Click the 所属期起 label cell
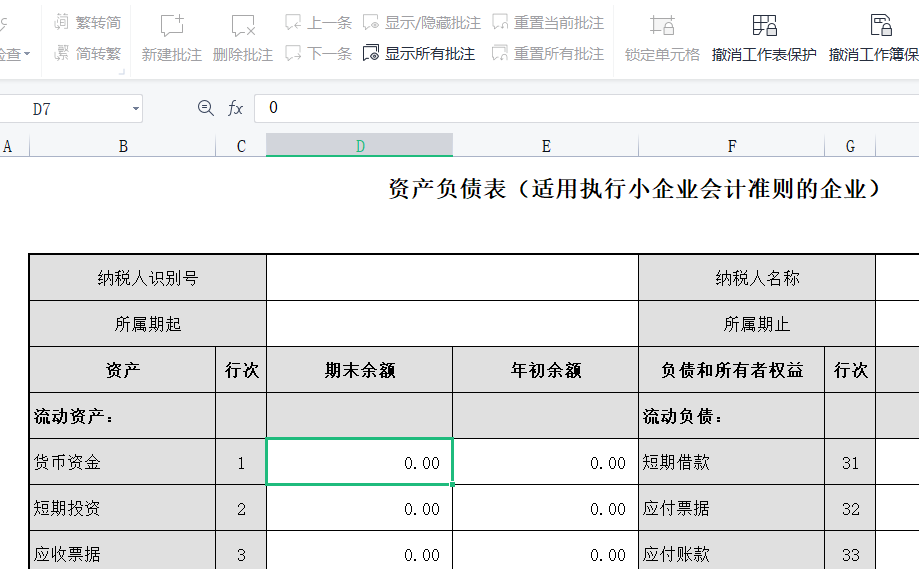 148,323
